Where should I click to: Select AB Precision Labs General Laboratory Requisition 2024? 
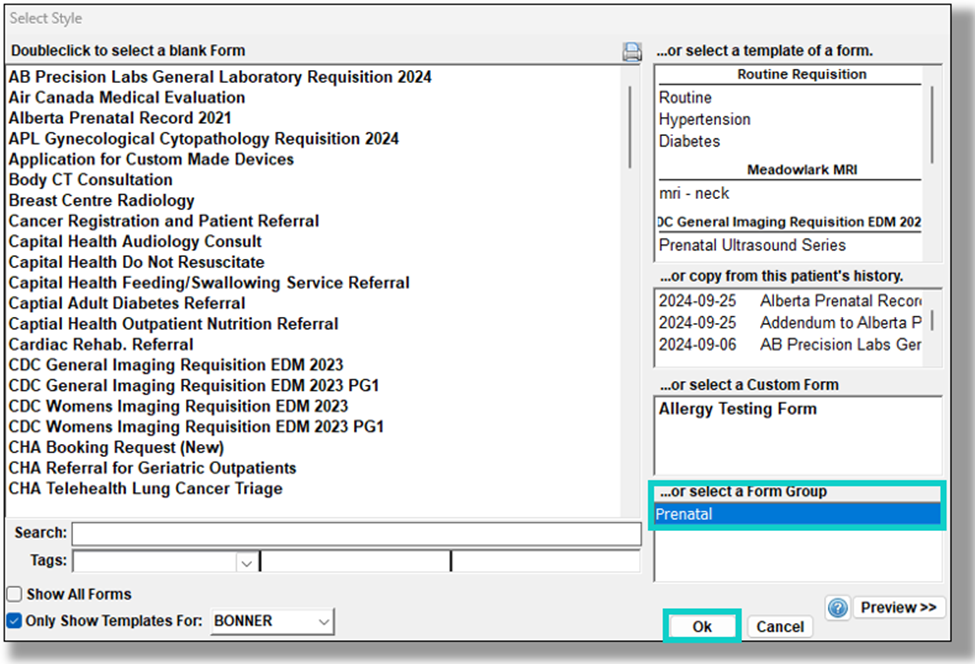click(220, 77)
